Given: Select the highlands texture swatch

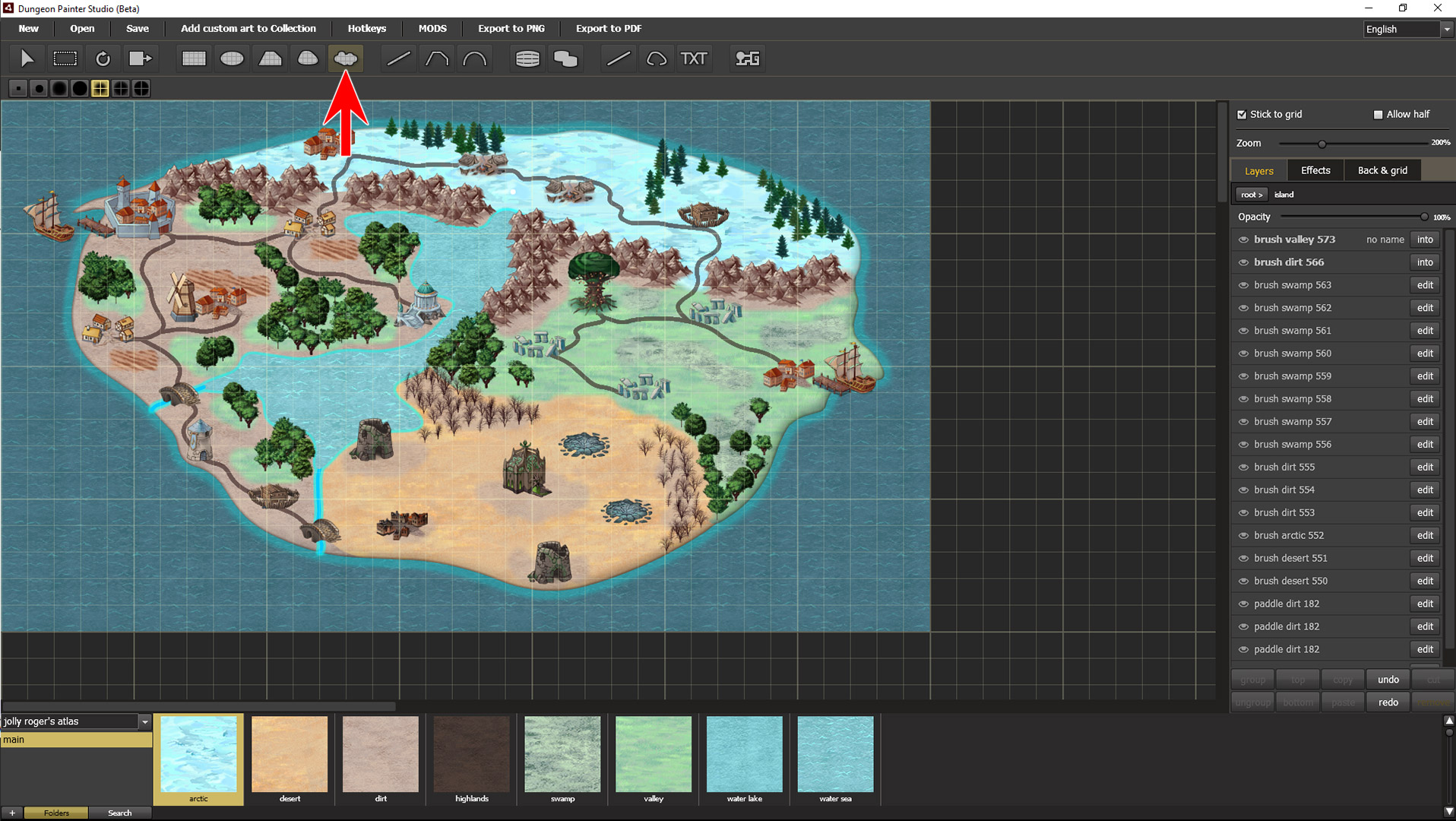Looking at the screenshot, I should pos(472,759).
